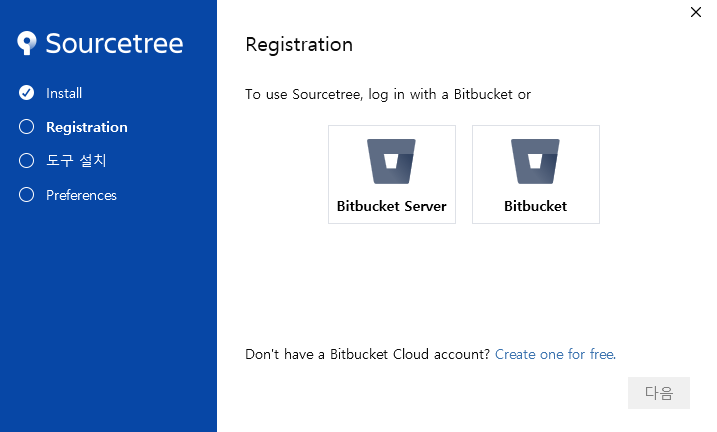Select the Preferences step circle

click(x=27, y=195)
